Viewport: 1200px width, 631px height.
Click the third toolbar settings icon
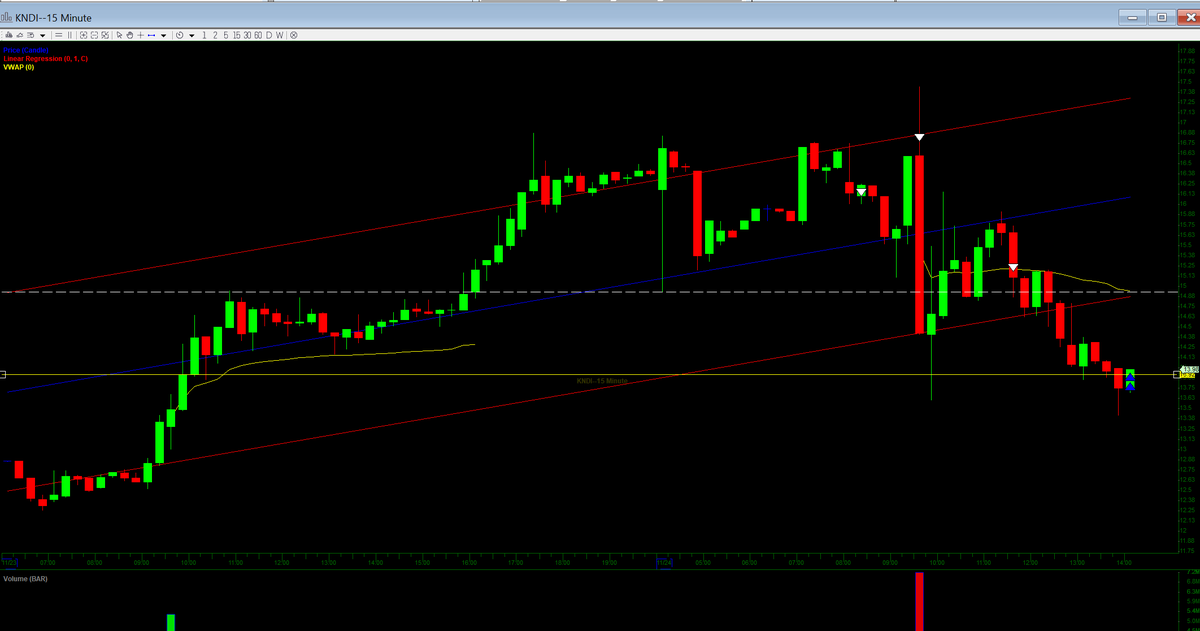[31, 35]
